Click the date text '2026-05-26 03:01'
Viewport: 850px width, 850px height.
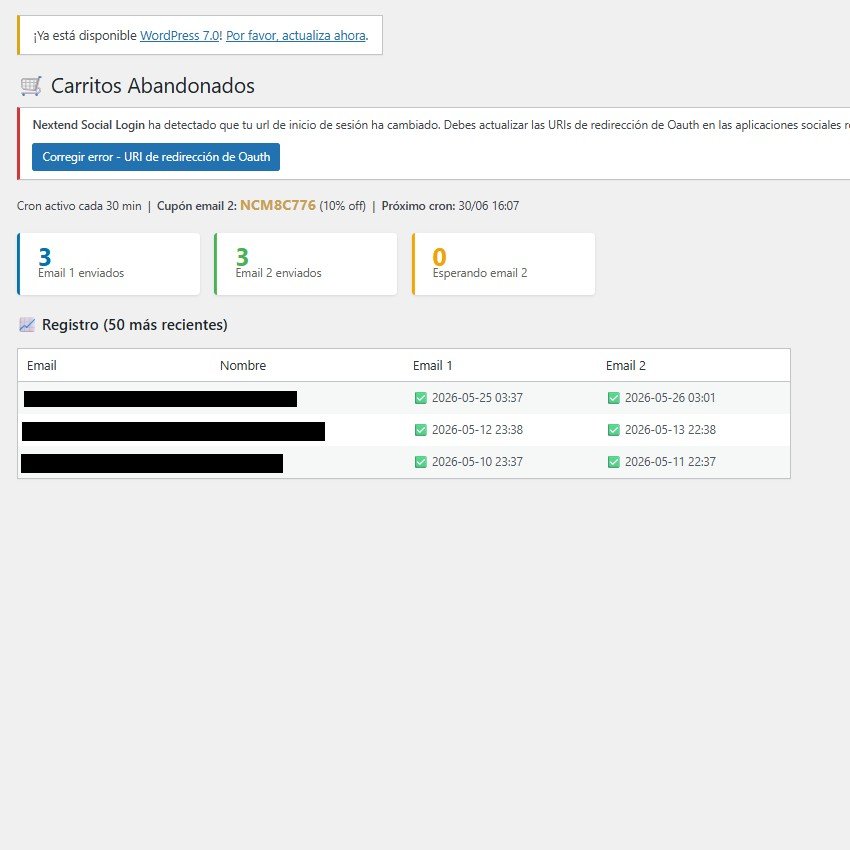tap(670, 398)
